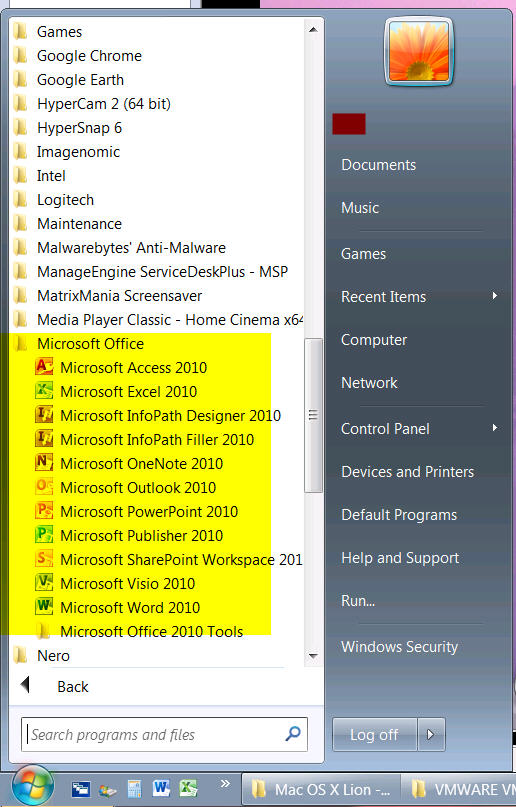
Task: Click the Nero folder icon
Action: pos(21,655)
